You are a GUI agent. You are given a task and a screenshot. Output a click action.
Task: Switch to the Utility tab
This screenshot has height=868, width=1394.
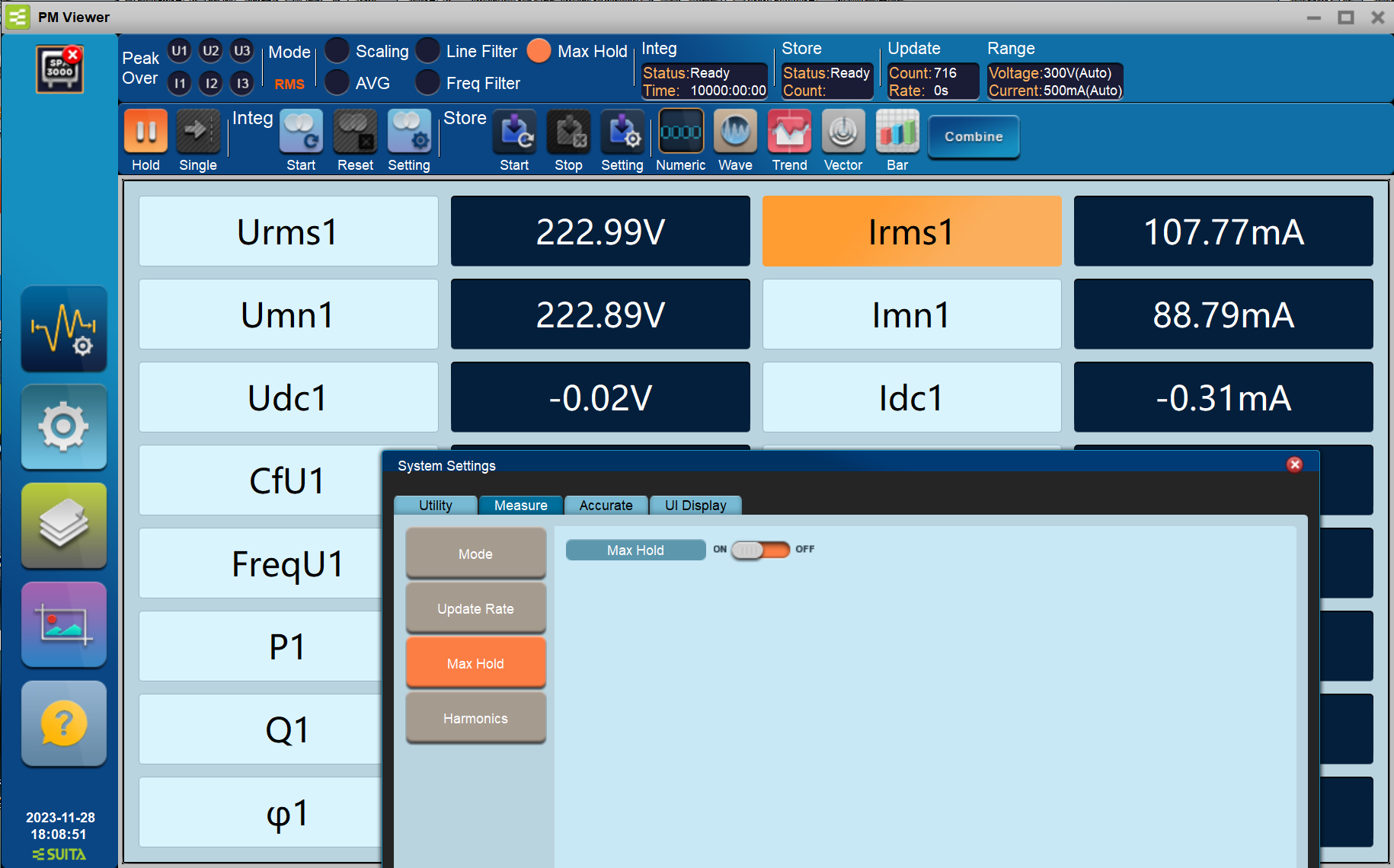point(436,506)
